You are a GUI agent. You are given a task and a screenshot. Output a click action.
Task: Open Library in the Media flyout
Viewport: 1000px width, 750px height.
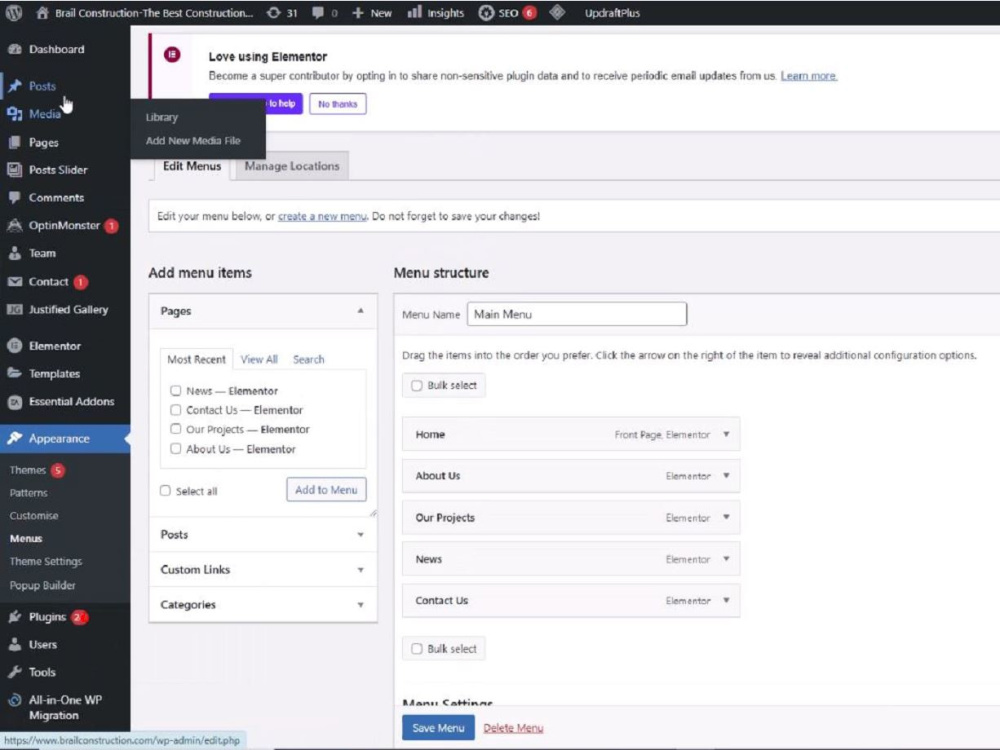[161, 117]
